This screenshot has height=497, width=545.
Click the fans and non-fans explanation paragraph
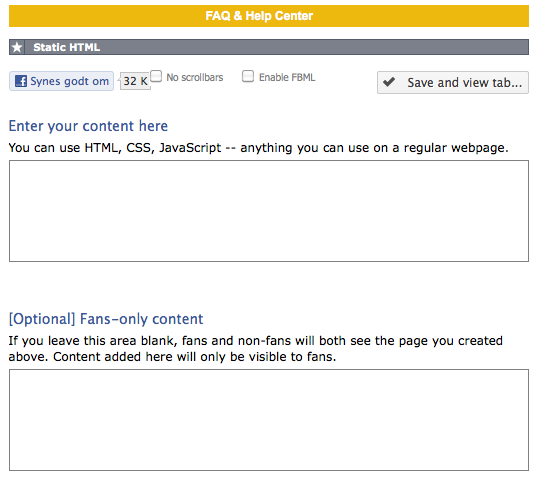[255, 349]
